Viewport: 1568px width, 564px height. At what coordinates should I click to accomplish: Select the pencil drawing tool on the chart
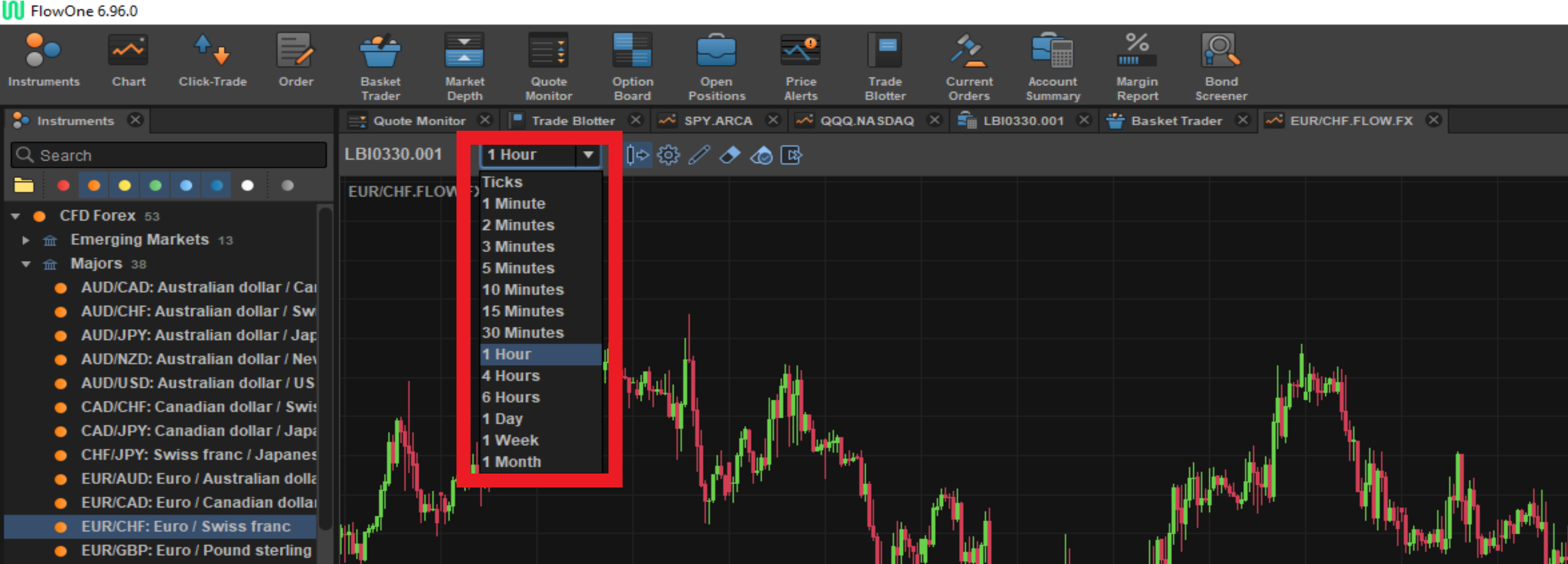pyautogui.click(x=698, y=154)
